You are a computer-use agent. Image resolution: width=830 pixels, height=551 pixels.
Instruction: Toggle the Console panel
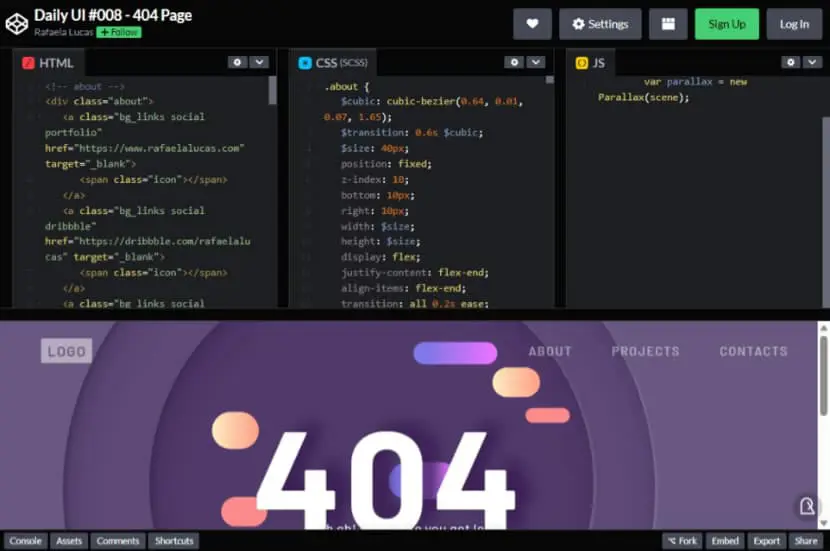25,541
